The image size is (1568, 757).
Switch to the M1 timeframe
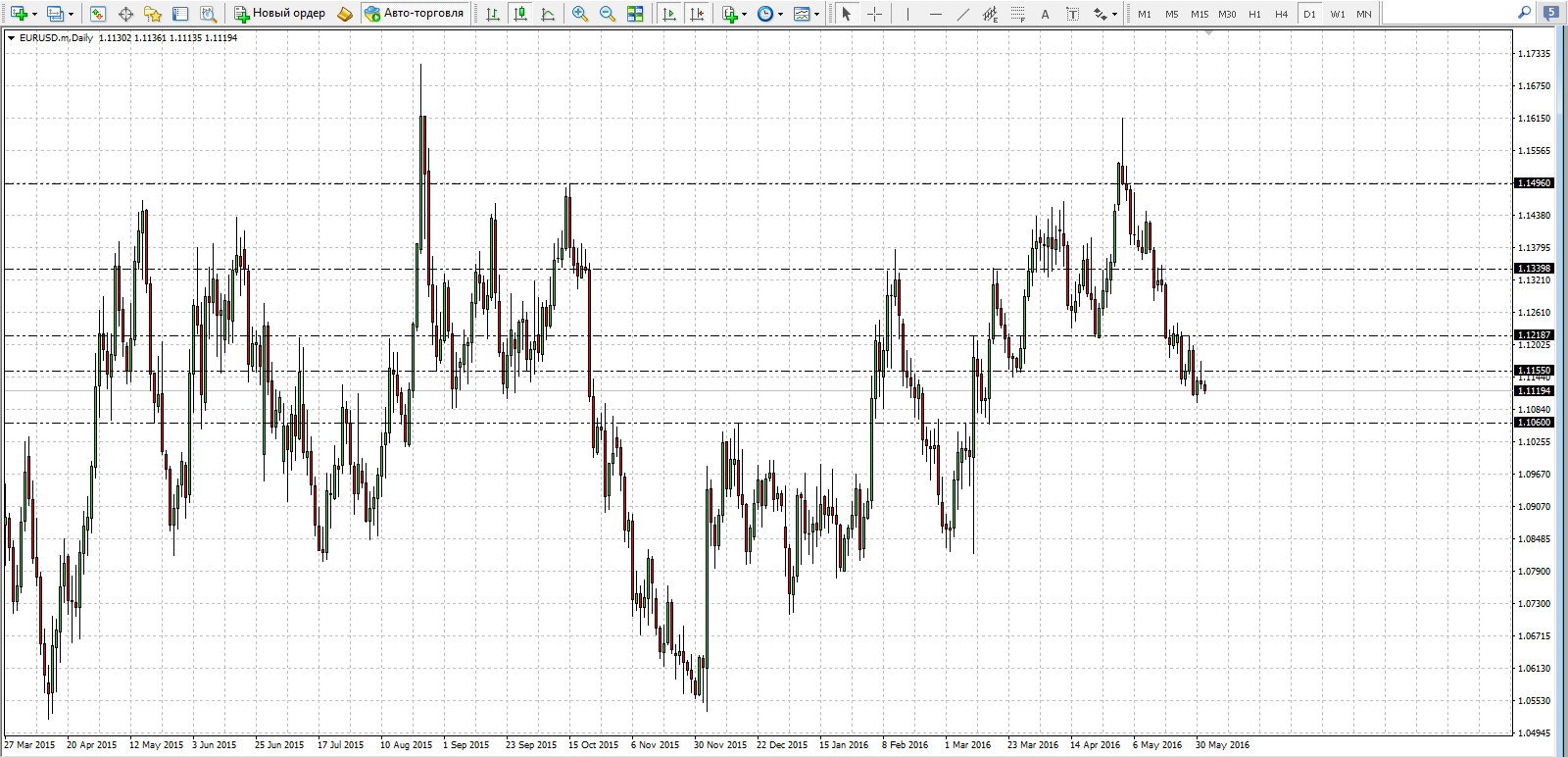[x=1145, y=14]
